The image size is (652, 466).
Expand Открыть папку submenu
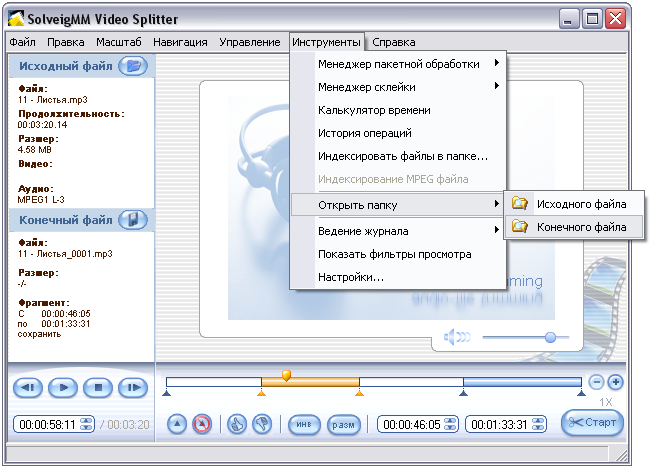398,205
